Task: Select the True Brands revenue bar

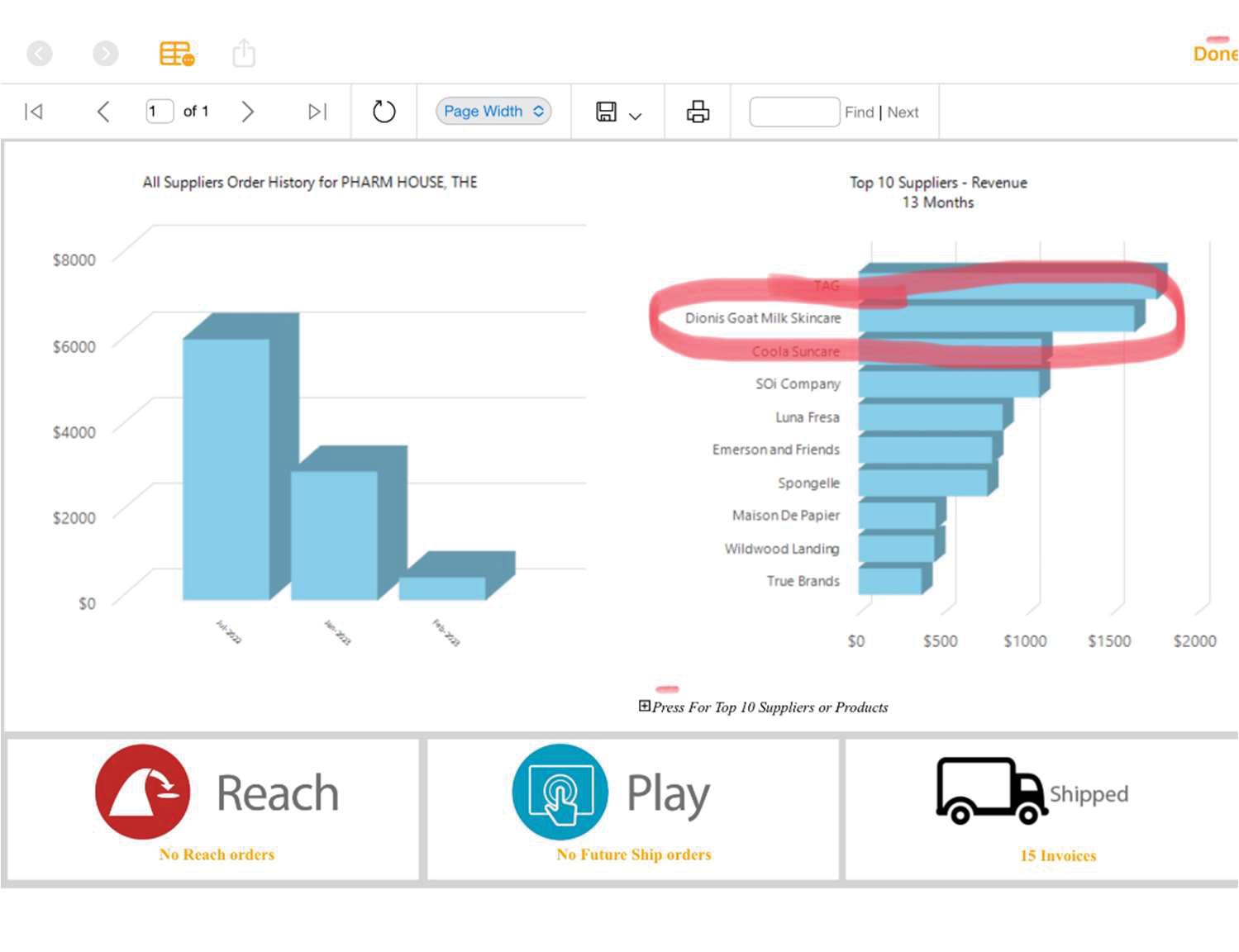Action: point(890,581)
